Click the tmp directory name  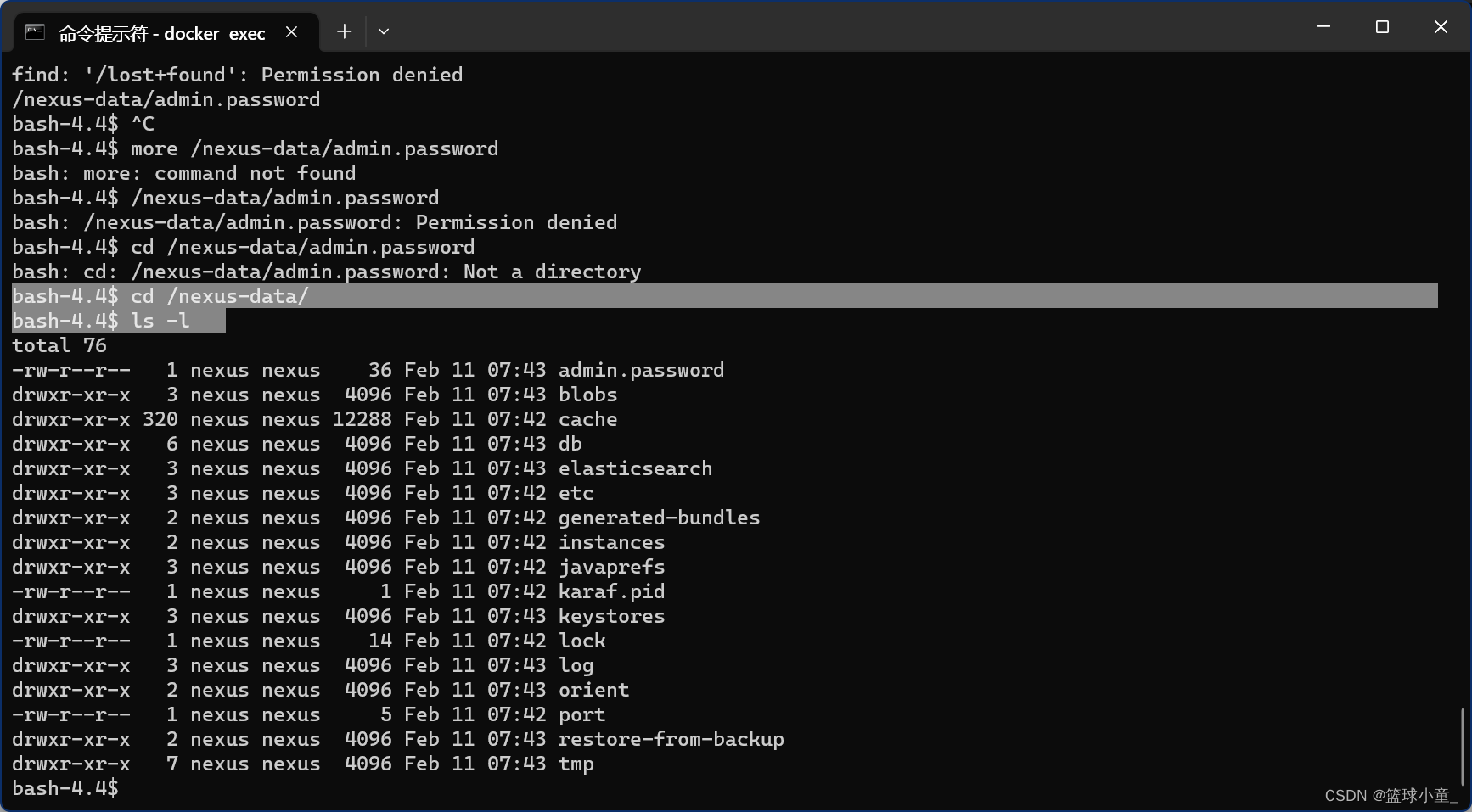(x=576, y=764)
